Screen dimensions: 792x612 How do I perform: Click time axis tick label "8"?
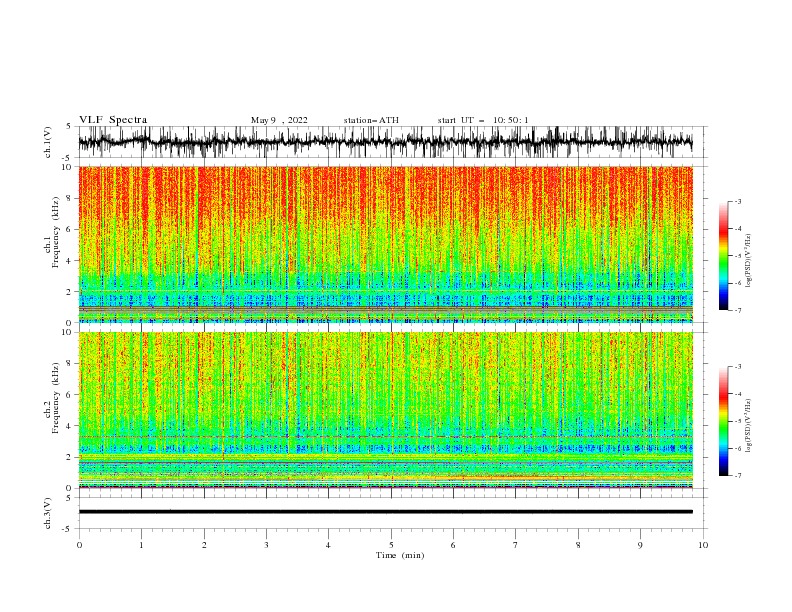coord(578,545)
